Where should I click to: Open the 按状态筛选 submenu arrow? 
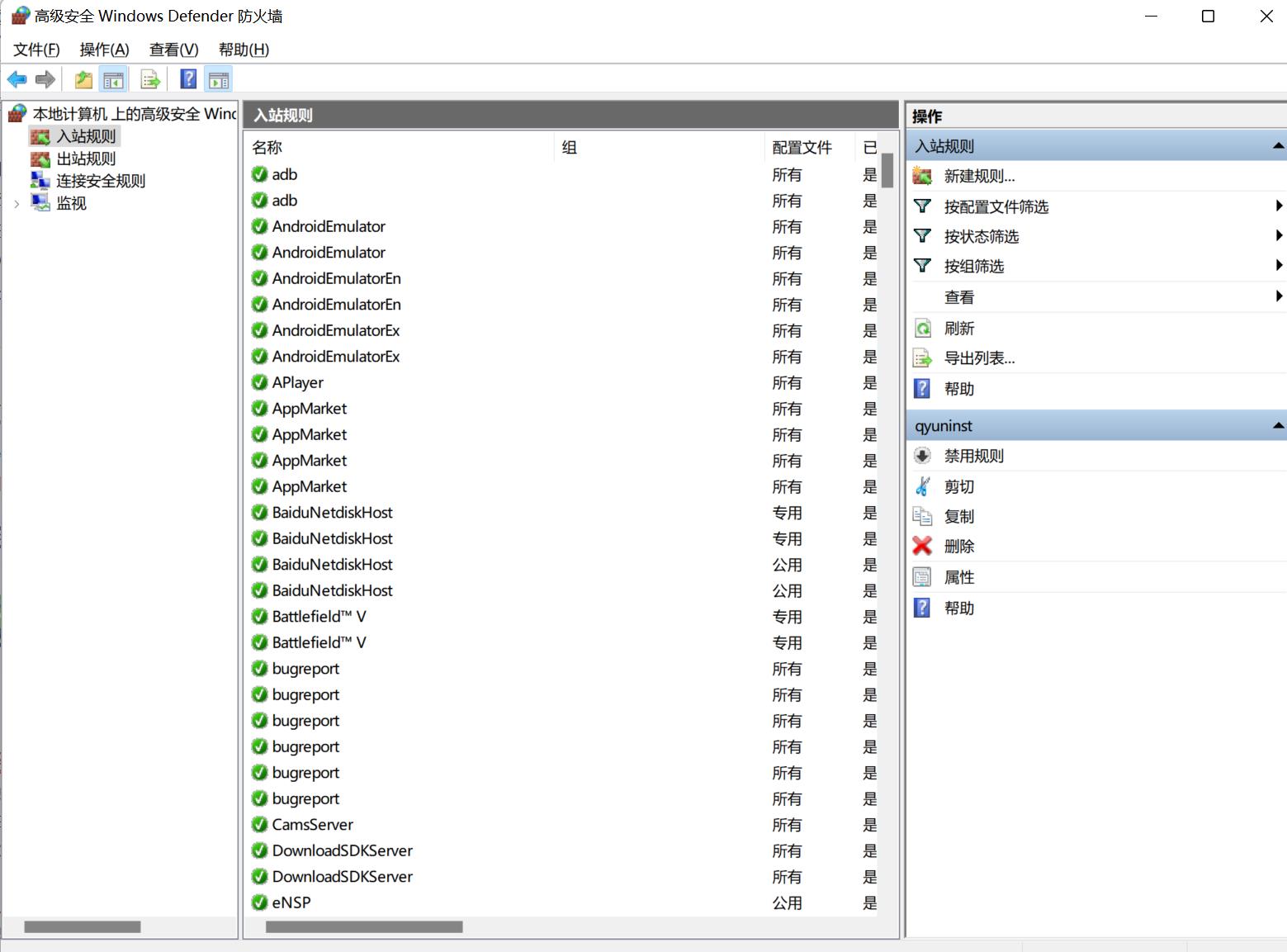pos(1279,235)
